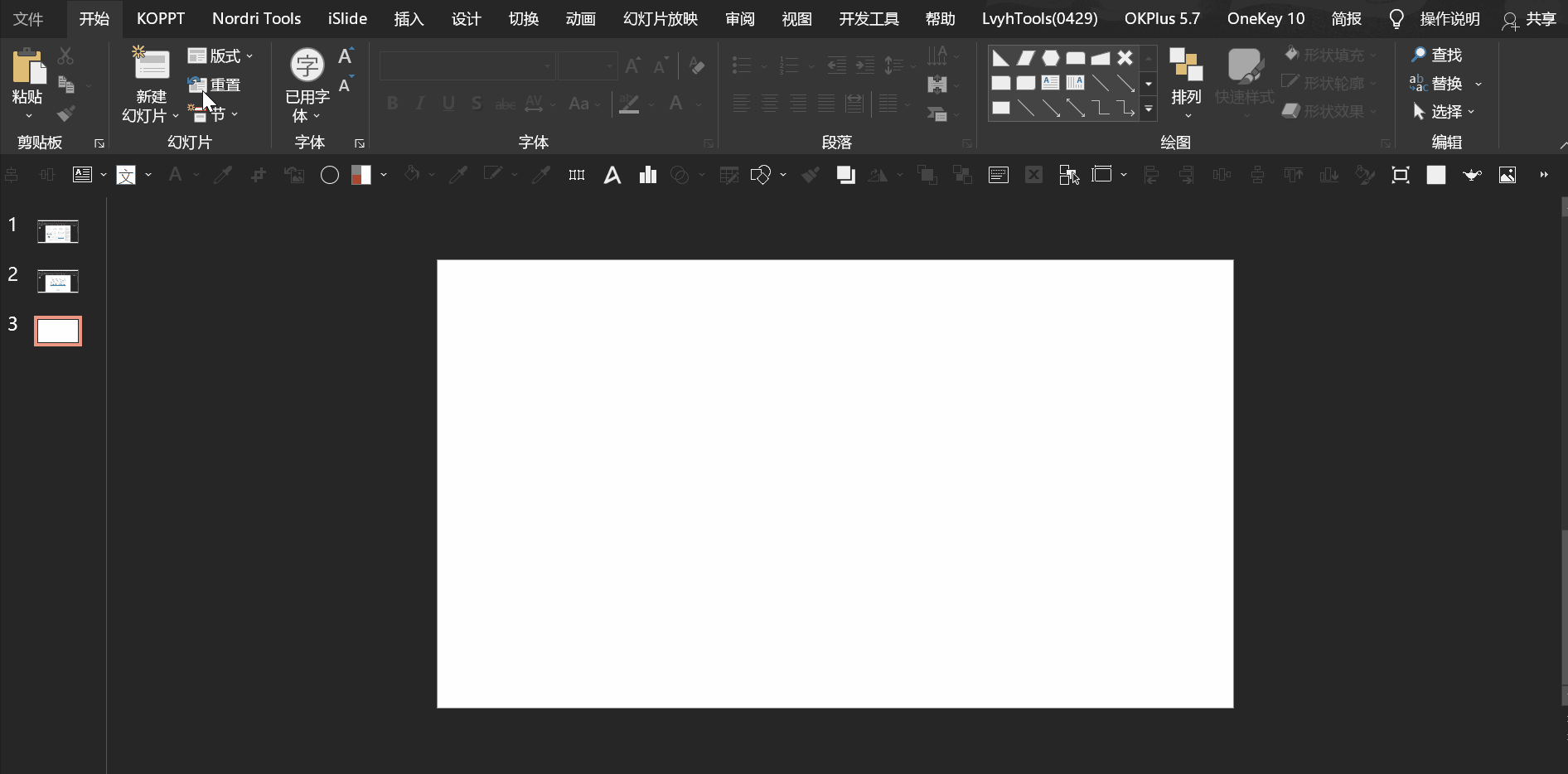This screenshot has width=1568, height=774.
Task: Click the on-screen keyboard icon in quick toolbar
Action: 999,175
